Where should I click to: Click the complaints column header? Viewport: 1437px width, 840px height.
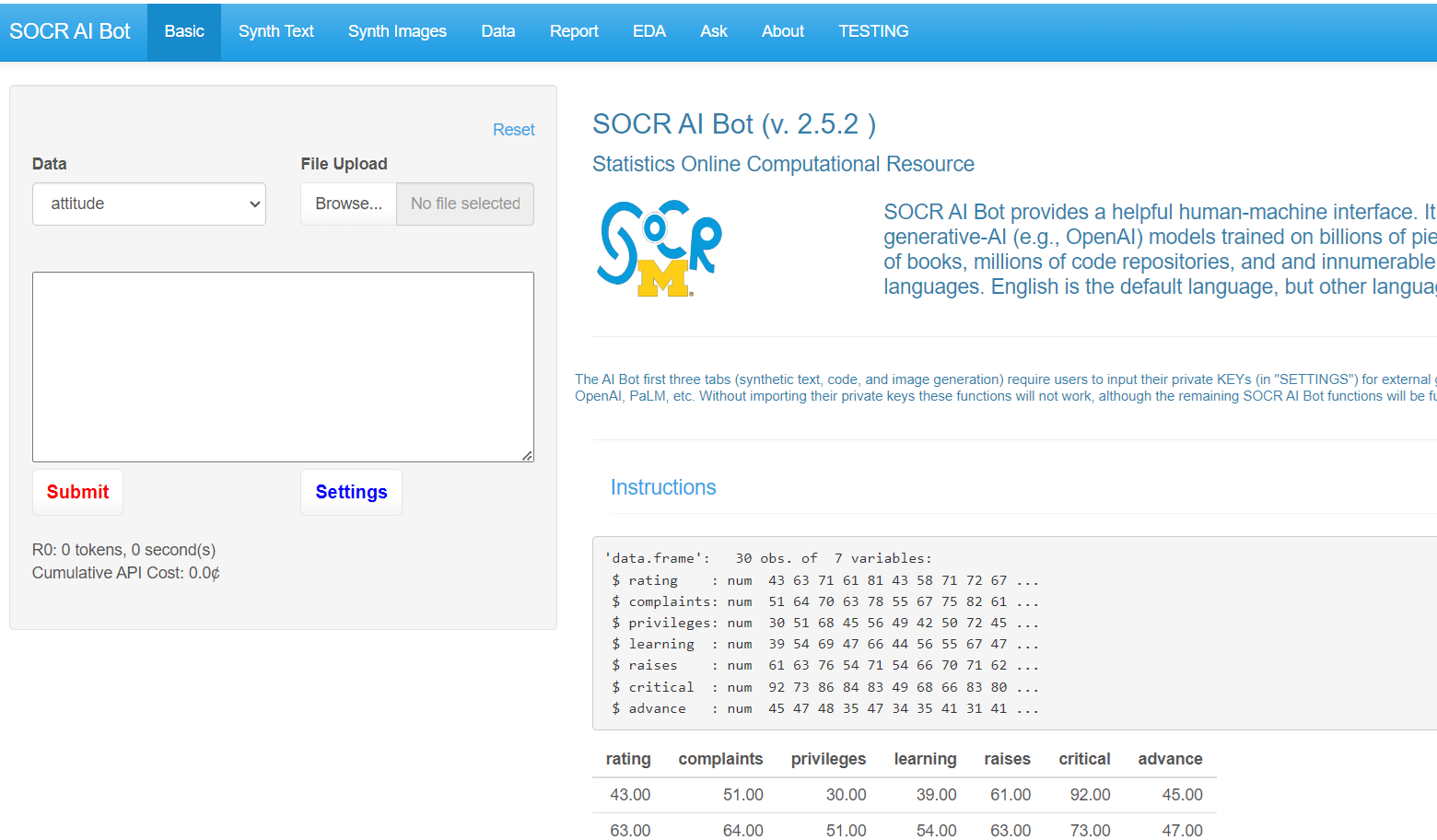tap(721, 759)
